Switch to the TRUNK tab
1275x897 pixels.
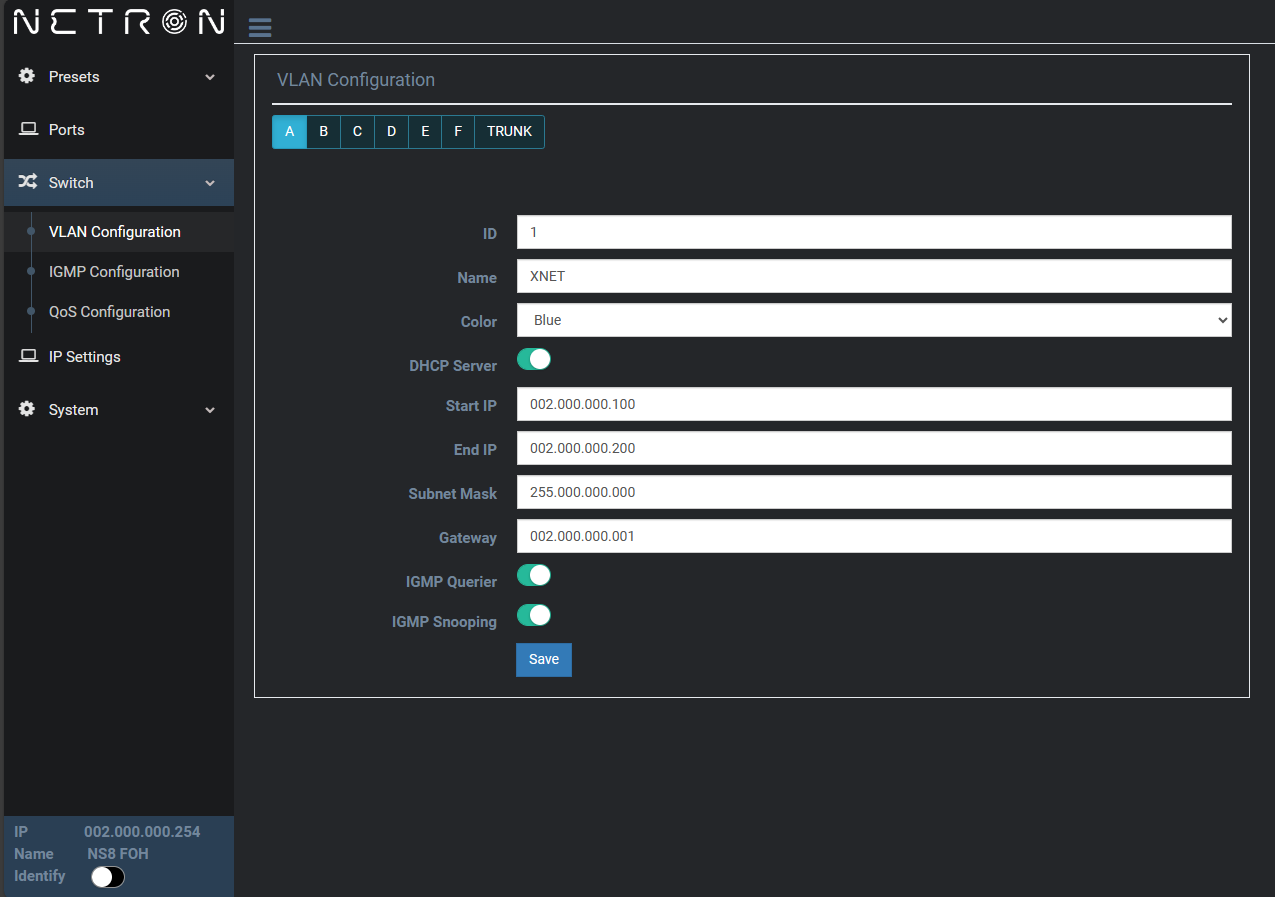pyautogui.click(x=509, y=132)
